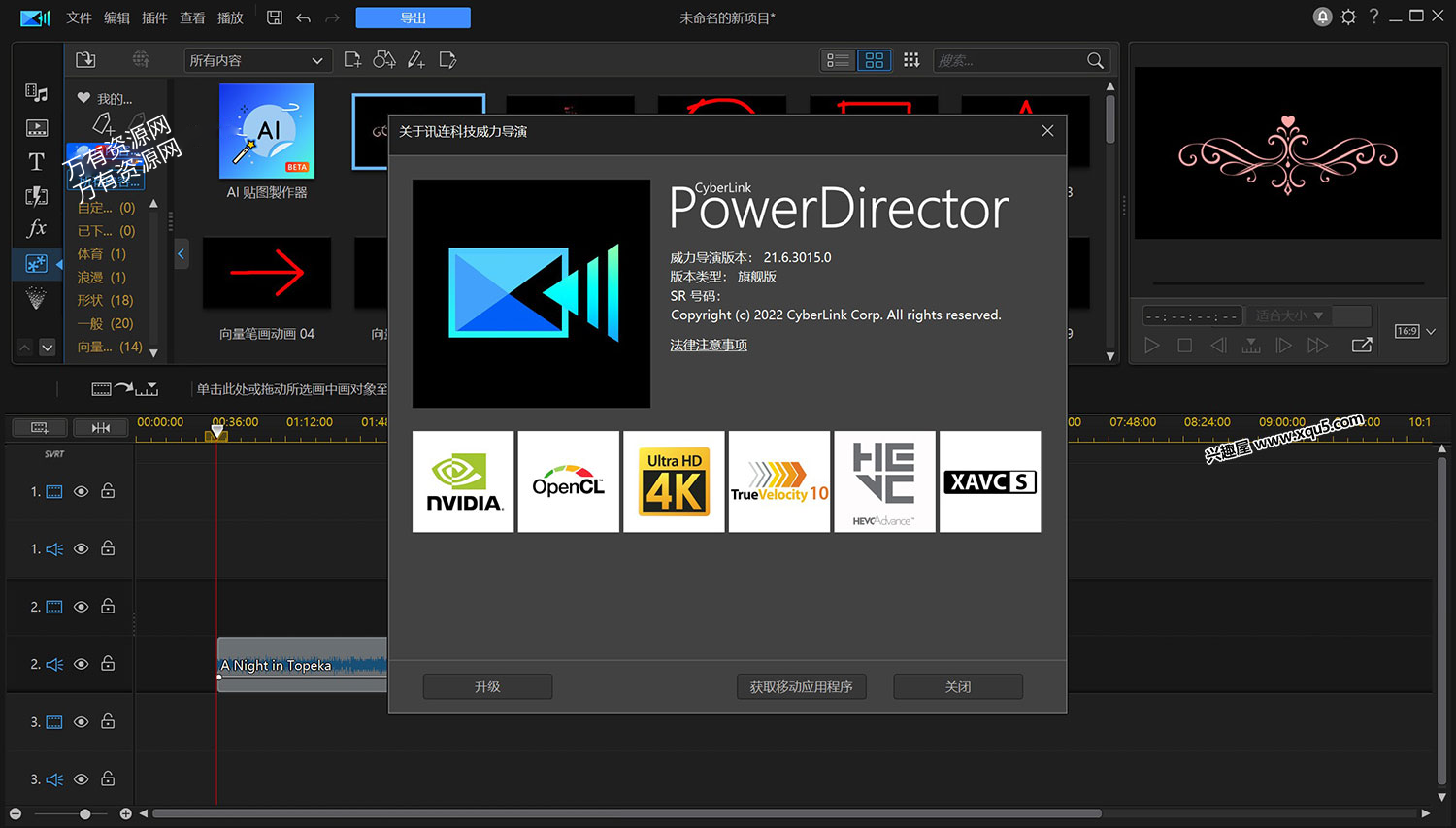Click the create new template icon with plus
This screenshot has width=1456, height=828.
(352, 60)
